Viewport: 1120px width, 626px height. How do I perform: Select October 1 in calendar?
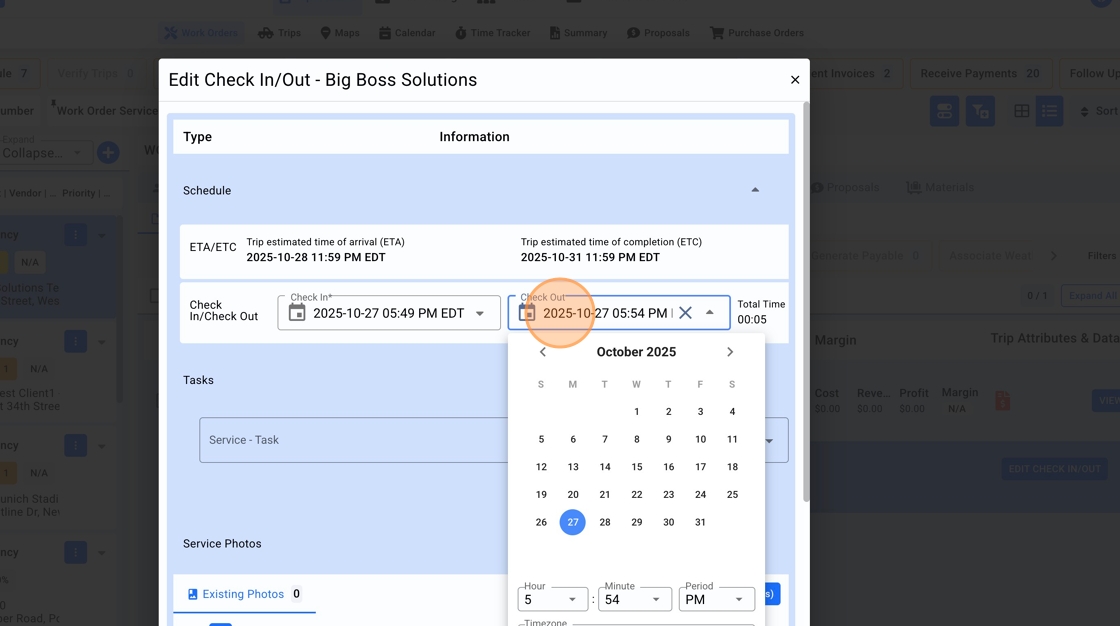tap(636, 412)
